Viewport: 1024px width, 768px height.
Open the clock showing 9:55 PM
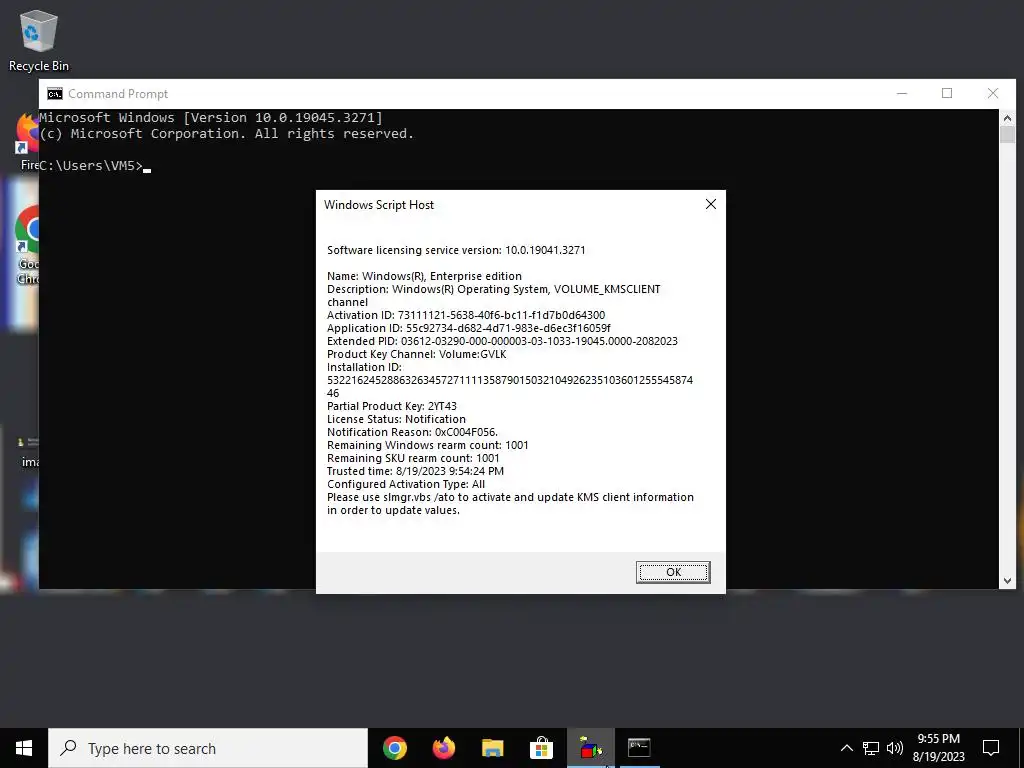click(938, 748)
